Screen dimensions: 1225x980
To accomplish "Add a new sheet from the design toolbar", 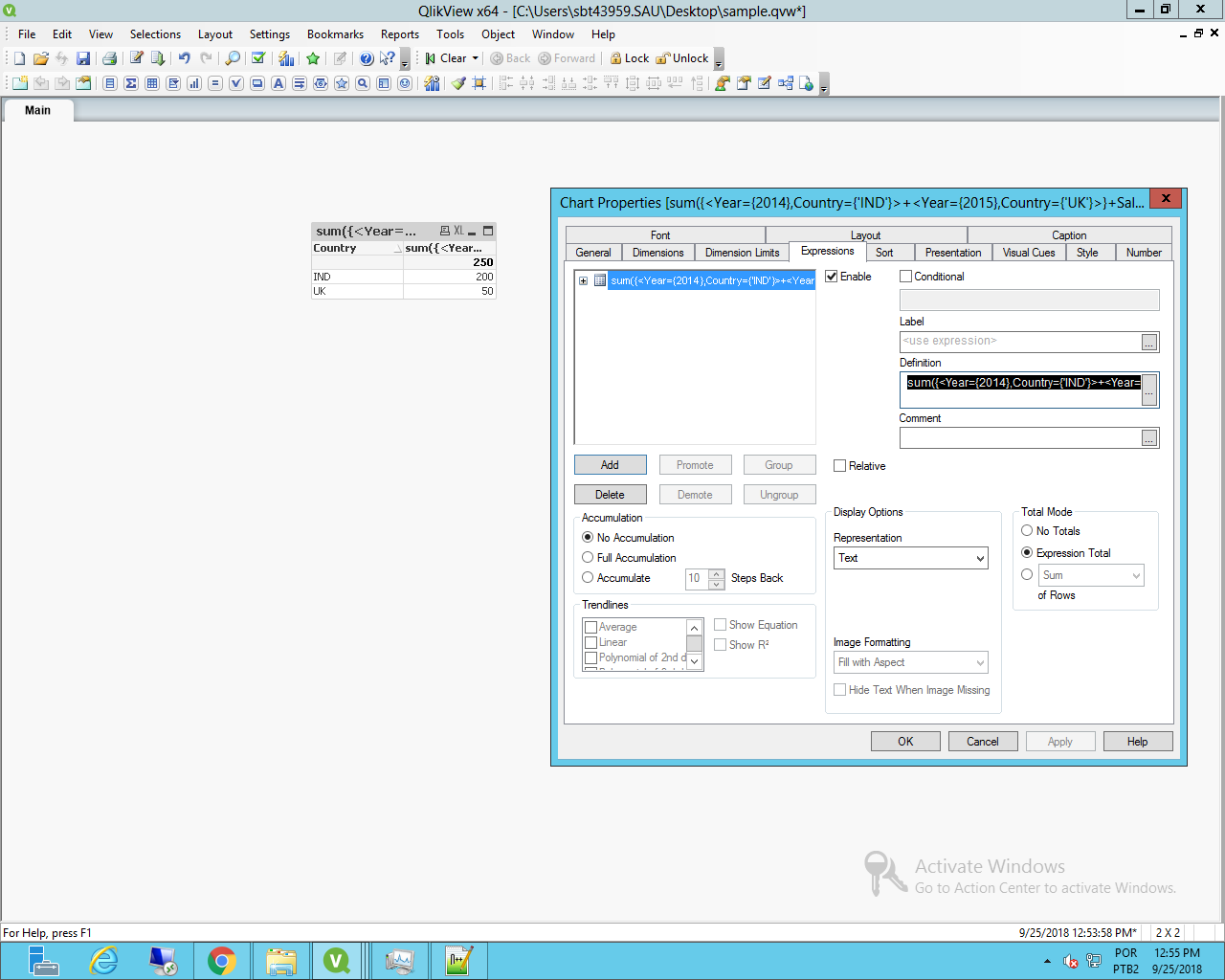I will point(20,83).
